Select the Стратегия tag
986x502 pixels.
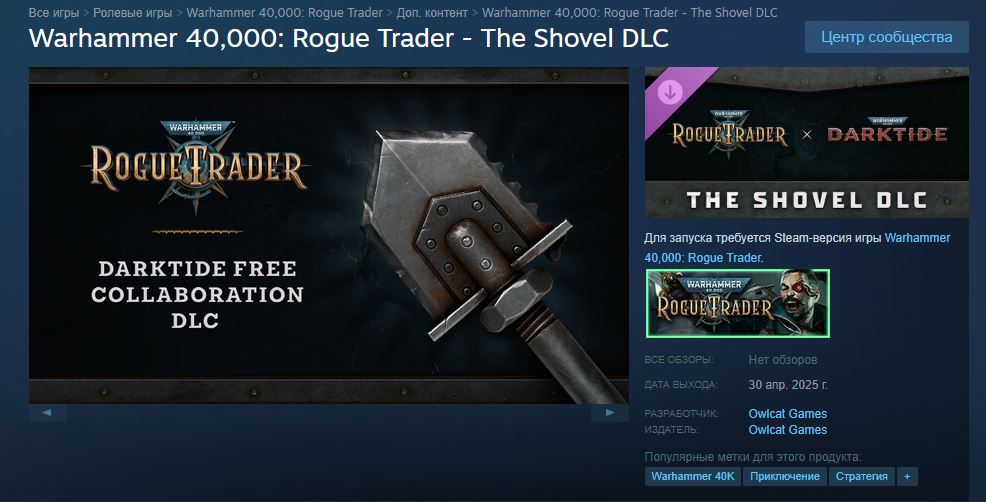(x=861, y=476)
